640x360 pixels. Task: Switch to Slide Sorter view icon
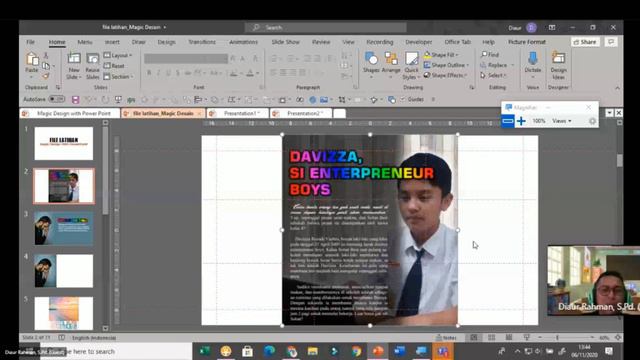tap(491, 338)
